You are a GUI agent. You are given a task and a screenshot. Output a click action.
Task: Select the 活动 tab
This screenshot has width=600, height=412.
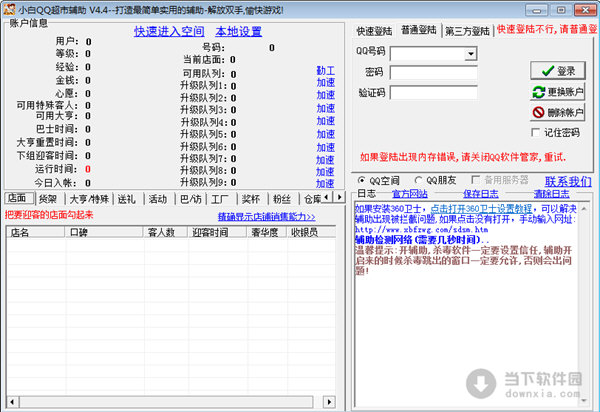158,199
